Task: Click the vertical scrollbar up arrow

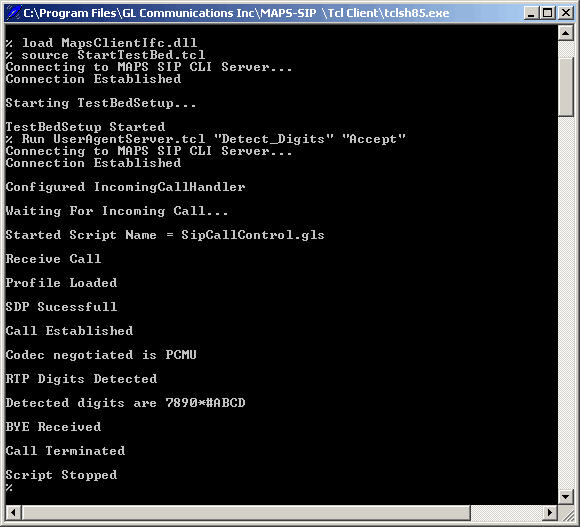Action: point(566,34)
